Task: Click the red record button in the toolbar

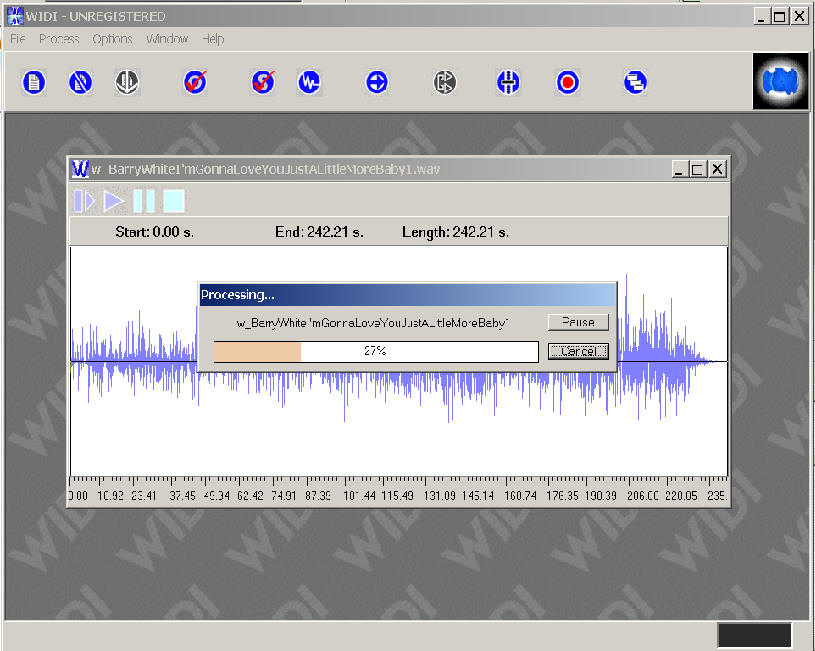Action: 568,82
